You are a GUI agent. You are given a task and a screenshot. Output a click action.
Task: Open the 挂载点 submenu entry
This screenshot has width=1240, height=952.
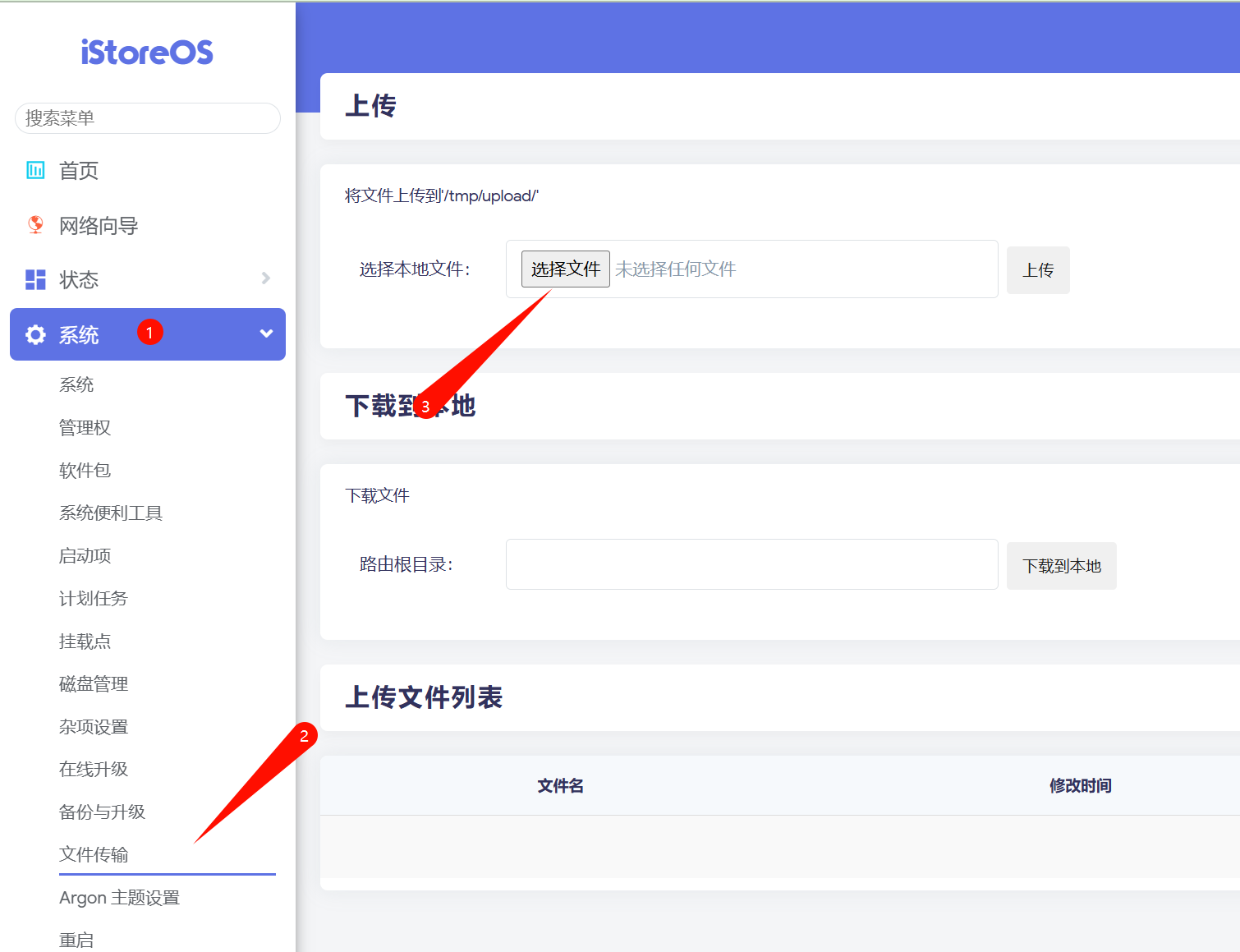point(85,642)
